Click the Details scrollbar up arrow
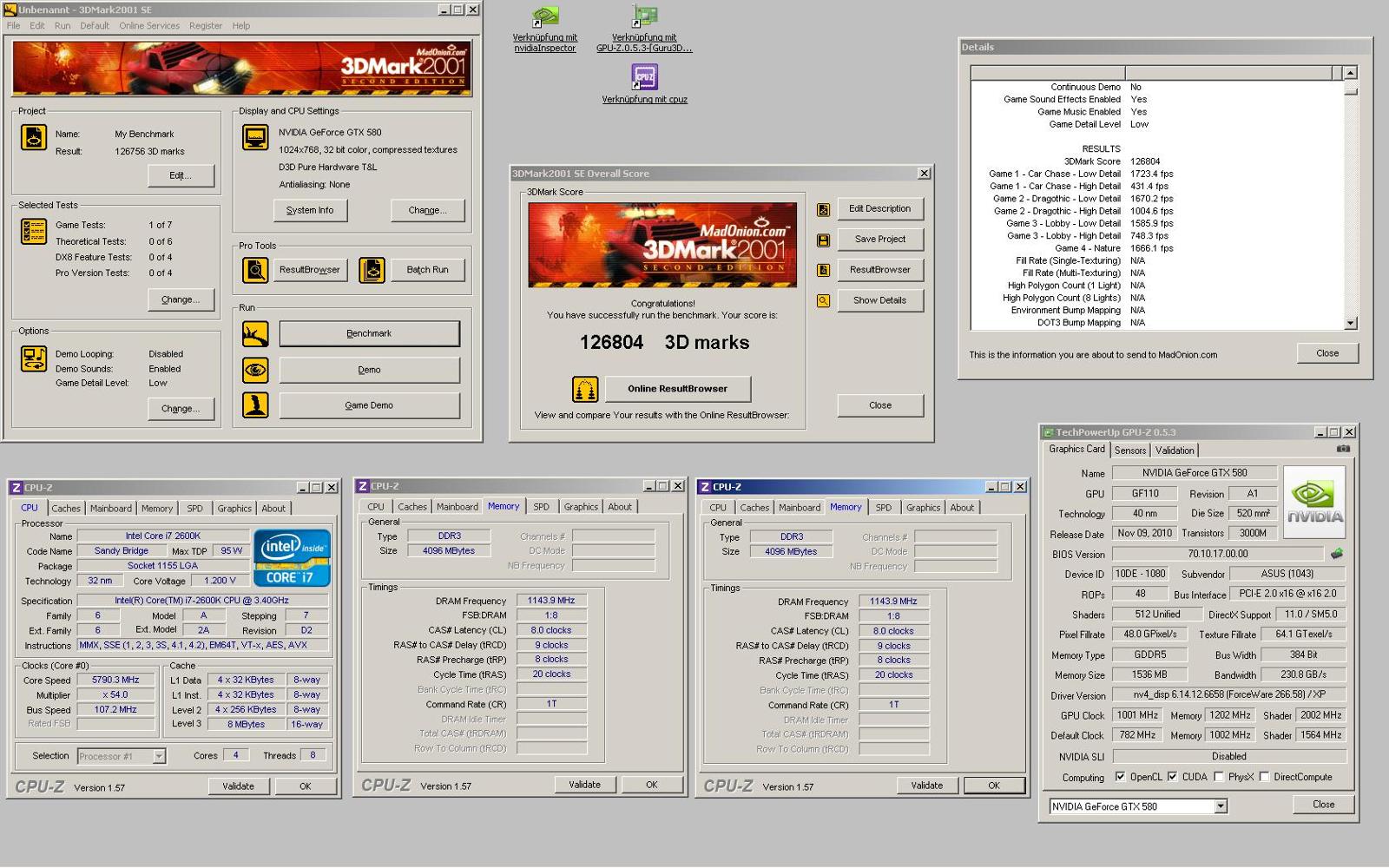Screen dimensions: 1389x868 click(1350, 73)
